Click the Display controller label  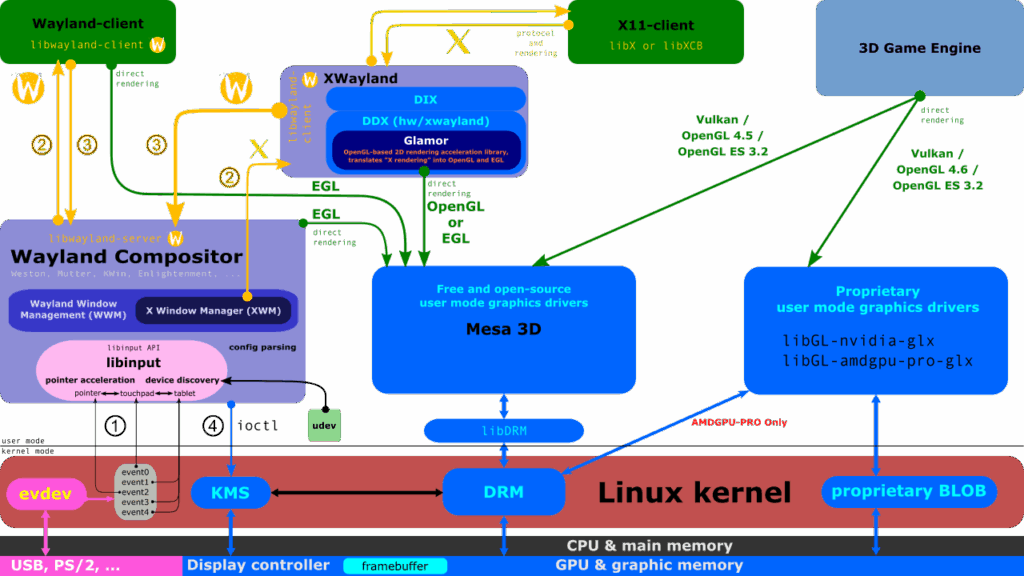258,566
